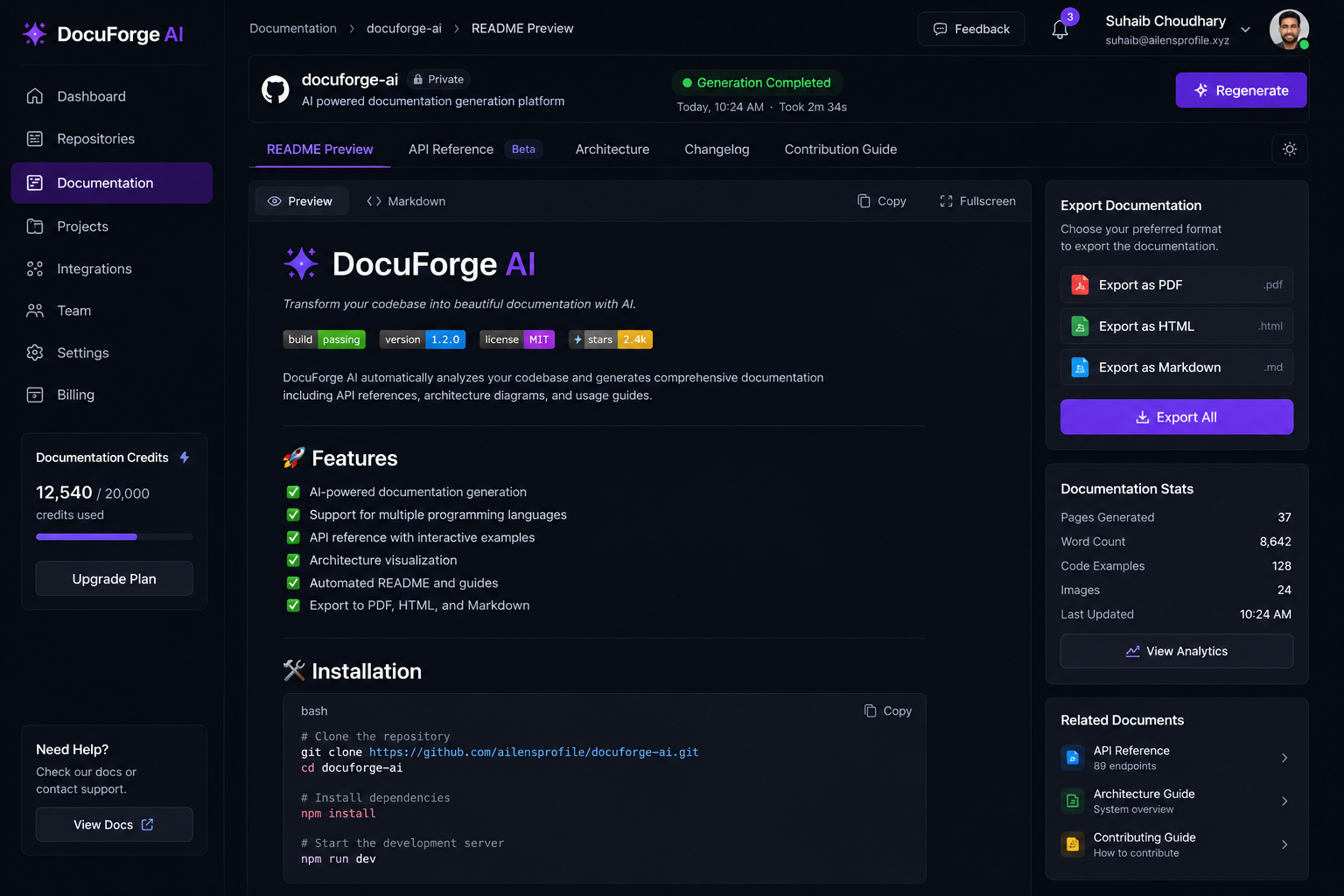Click the Word Count value 8,642
1344x896 pixels.
coord(1276,542)
